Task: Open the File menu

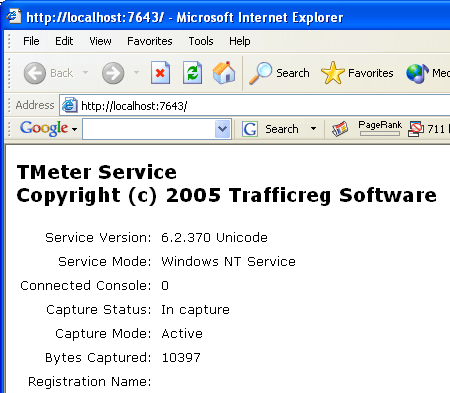Action: [31, 41]
